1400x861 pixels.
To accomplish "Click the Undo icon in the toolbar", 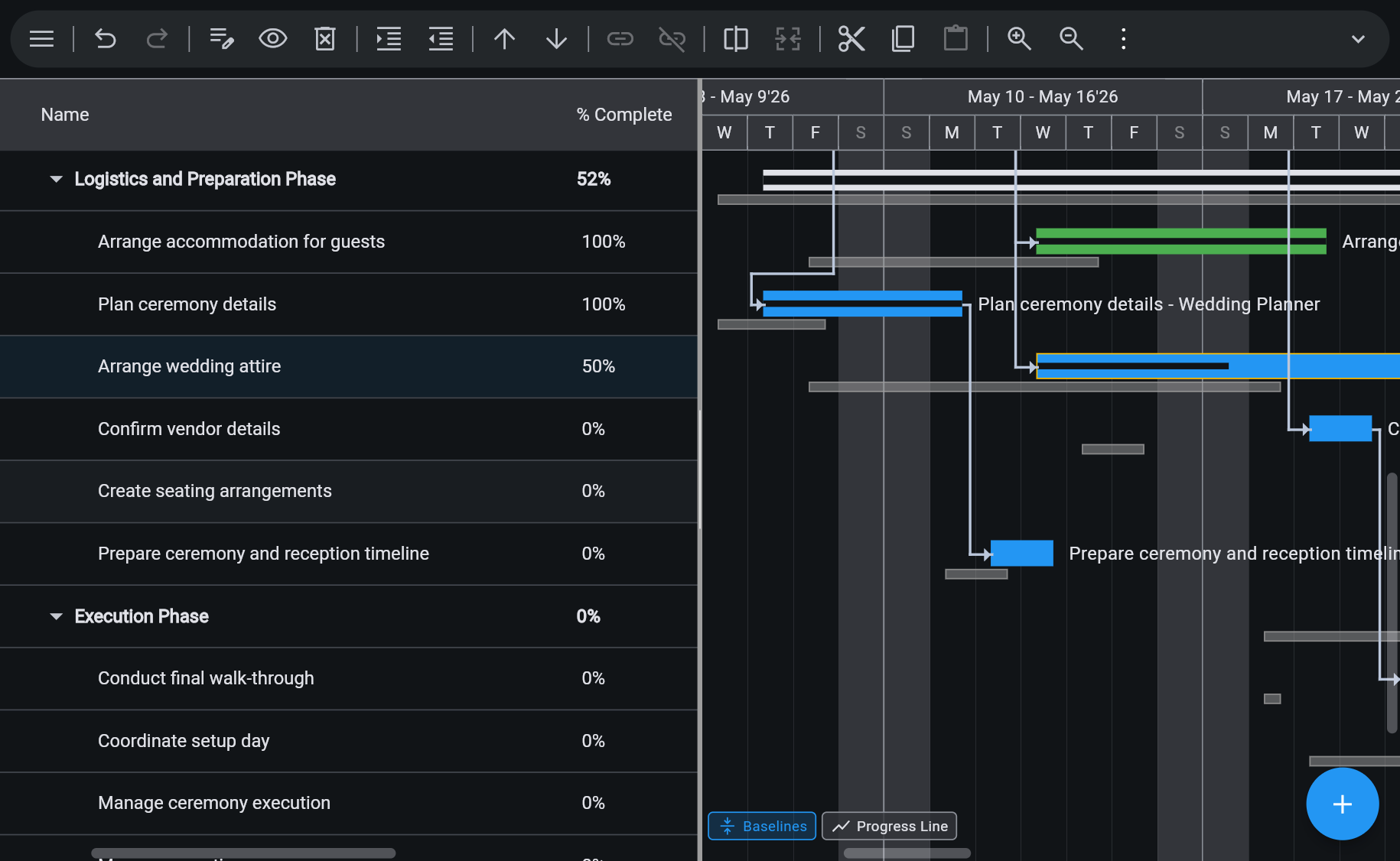I will point(105,39).
